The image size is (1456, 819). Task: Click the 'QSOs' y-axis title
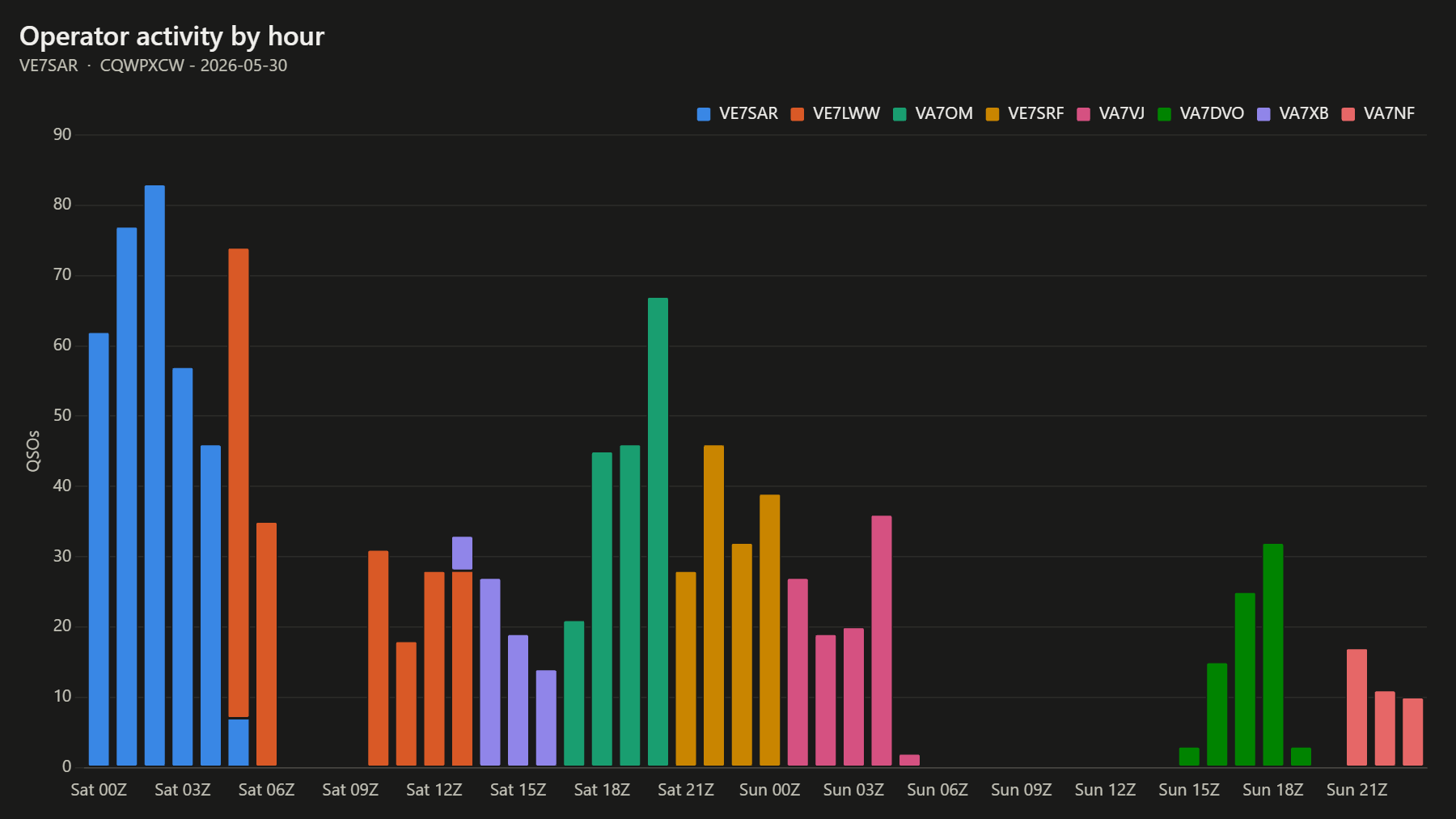tap(33, 451)
